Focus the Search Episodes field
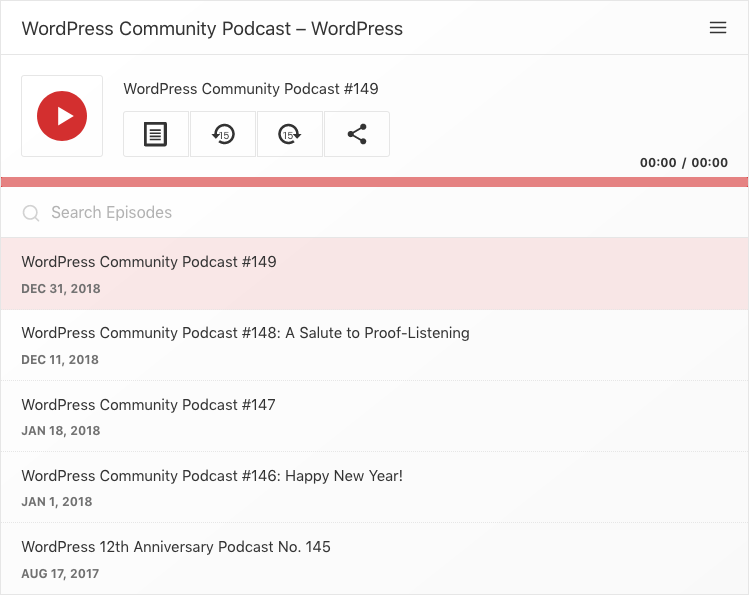This screenshot has height=595, width=749. coord(374,212)
